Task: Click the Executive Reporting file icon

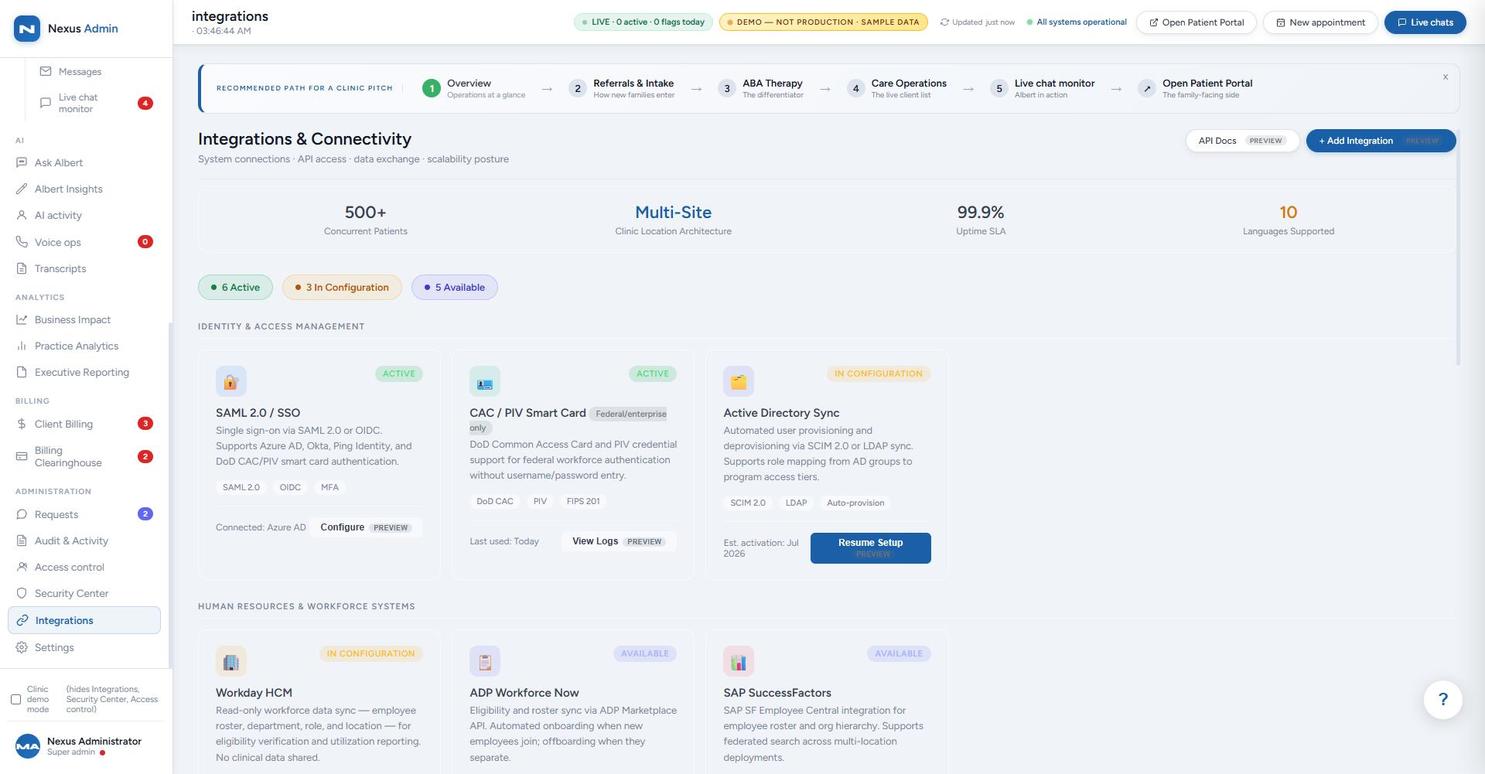Action: click(22, 372)
